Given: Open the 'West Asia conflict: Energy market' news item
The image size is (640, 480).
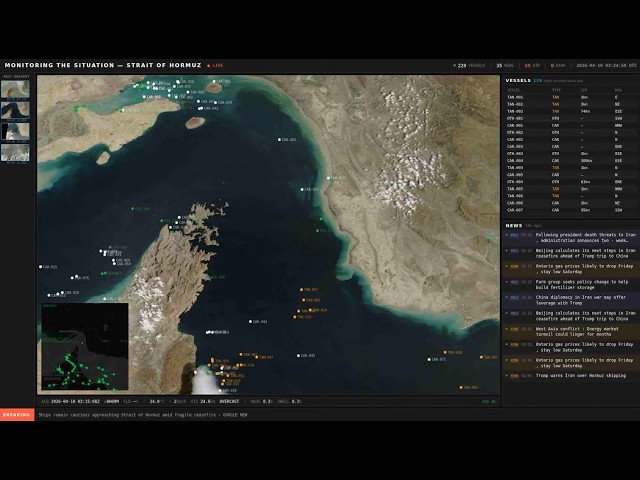Looking at the screenshot, I should tap(571, 331).
